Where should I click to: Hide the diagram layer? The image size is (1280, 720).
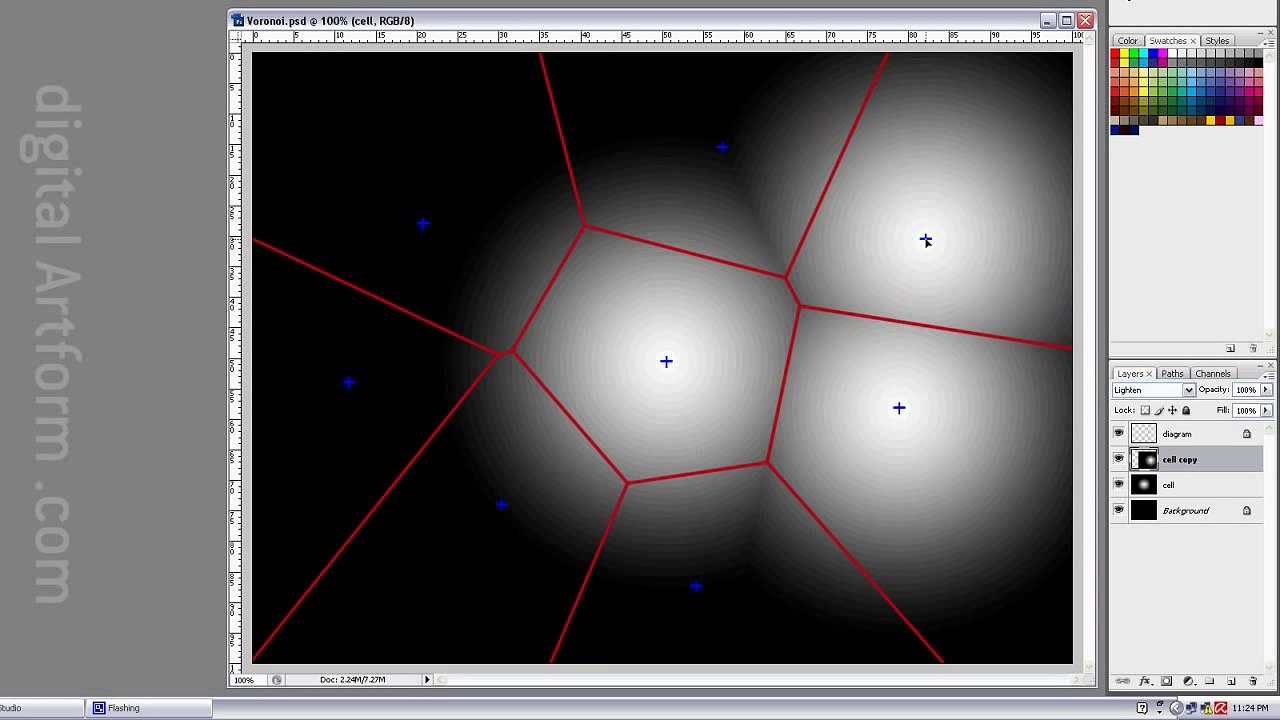click(1119, 434)
